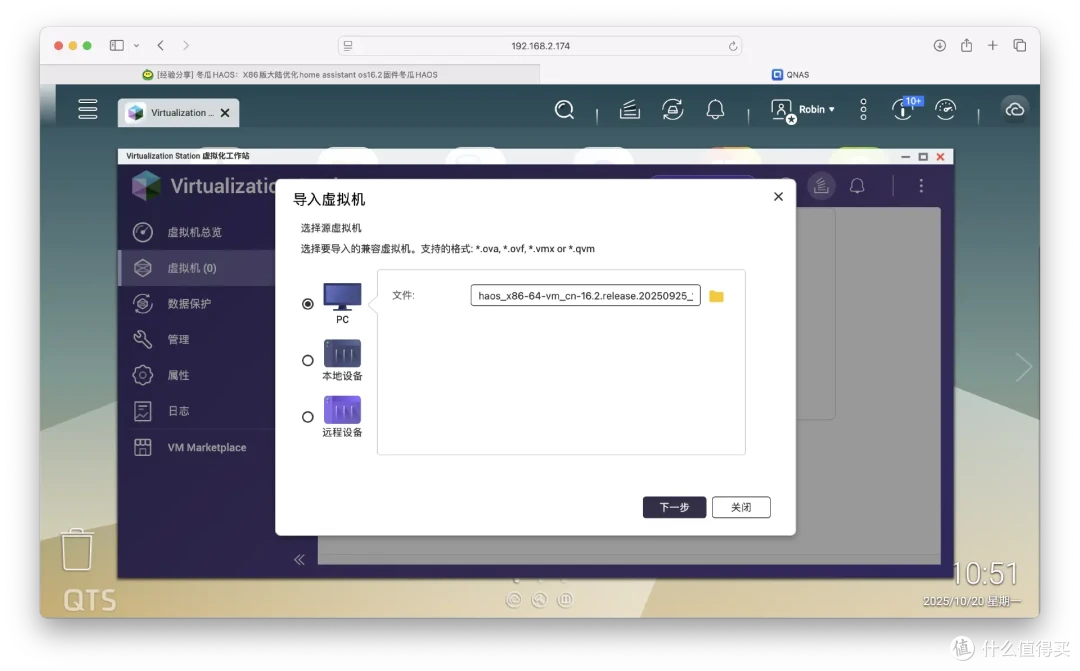
Task: Reload the page in Safari
Action: (733, 46)
